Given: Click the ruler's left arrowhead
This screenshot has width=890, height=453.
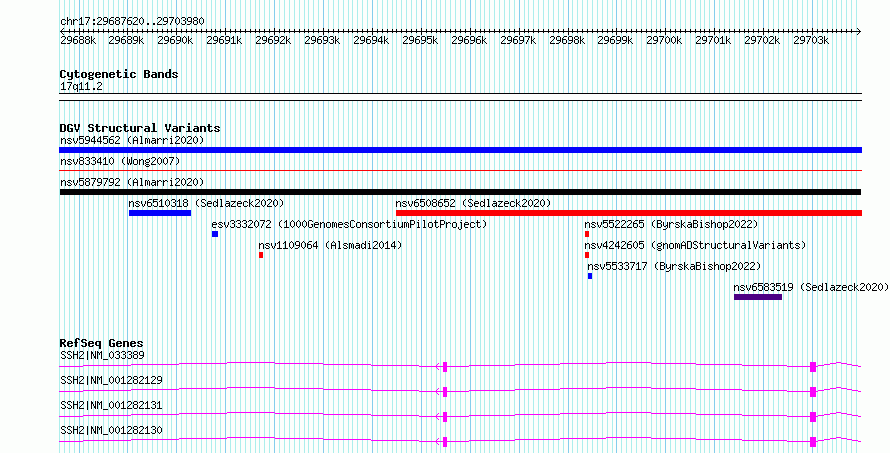Looking at the screenshot, I should click(x=62, y=31).
